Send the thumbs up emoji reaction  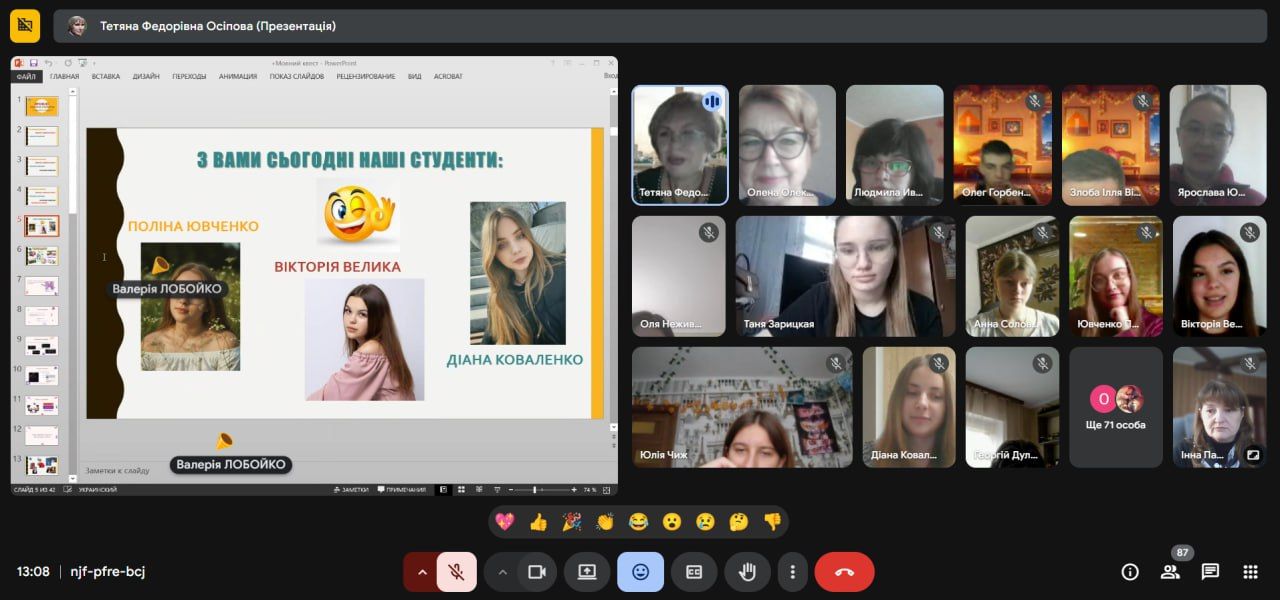coord(538,521)
